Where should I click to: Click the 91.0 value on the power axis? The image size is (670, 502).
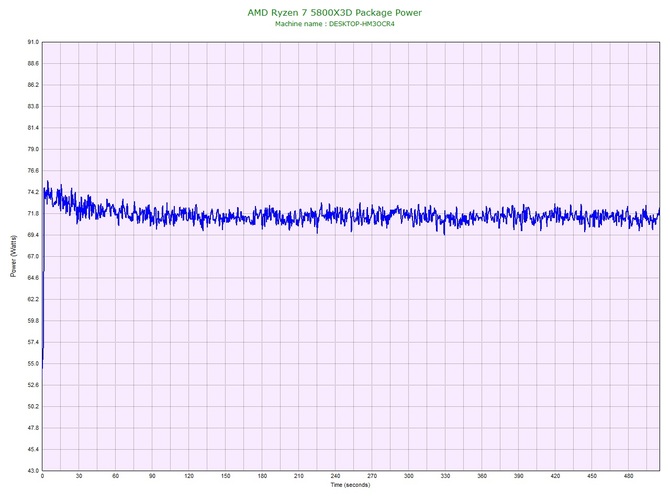[33, 42]
